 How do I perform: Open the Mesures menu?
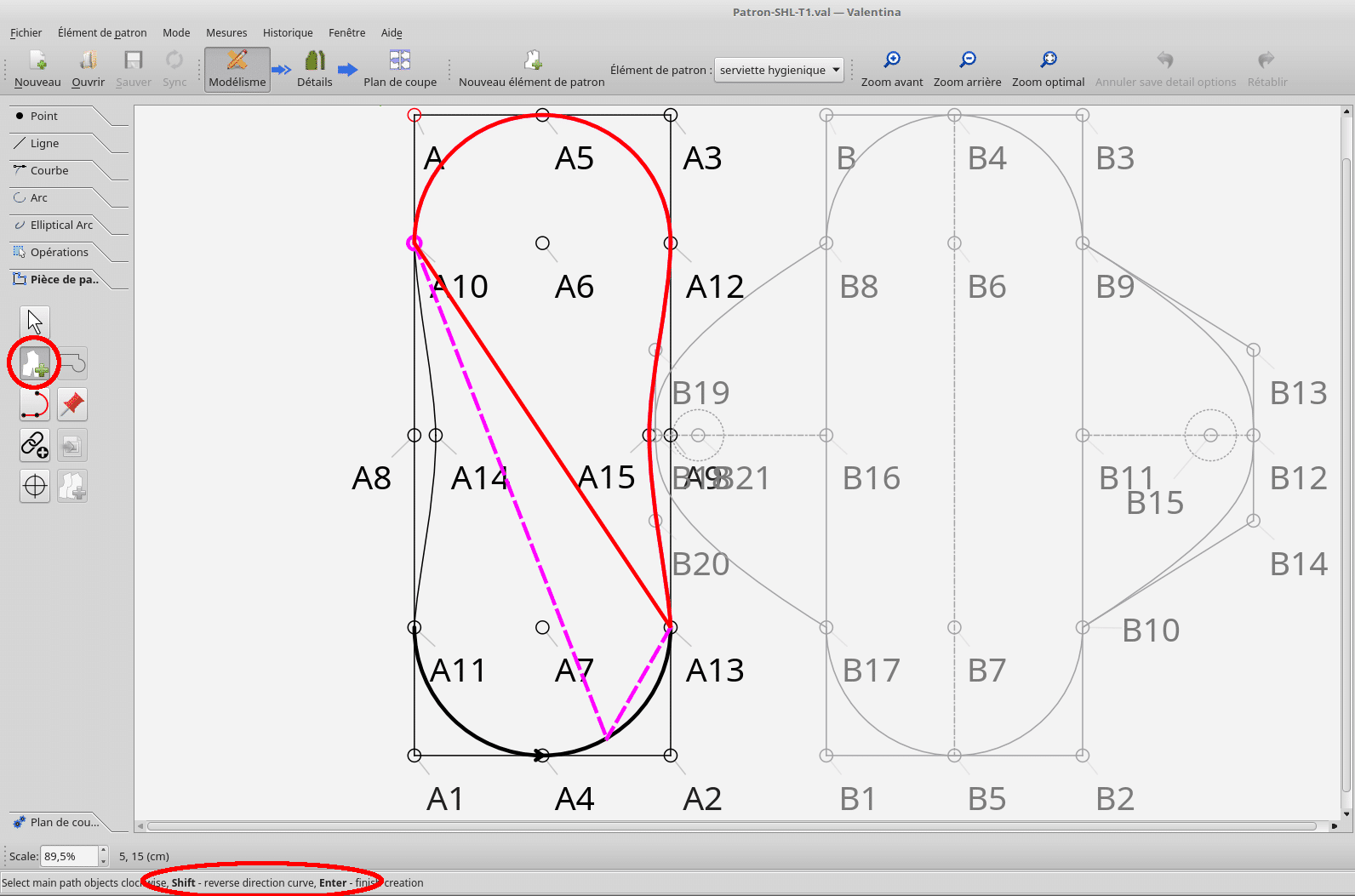point(226,32)
